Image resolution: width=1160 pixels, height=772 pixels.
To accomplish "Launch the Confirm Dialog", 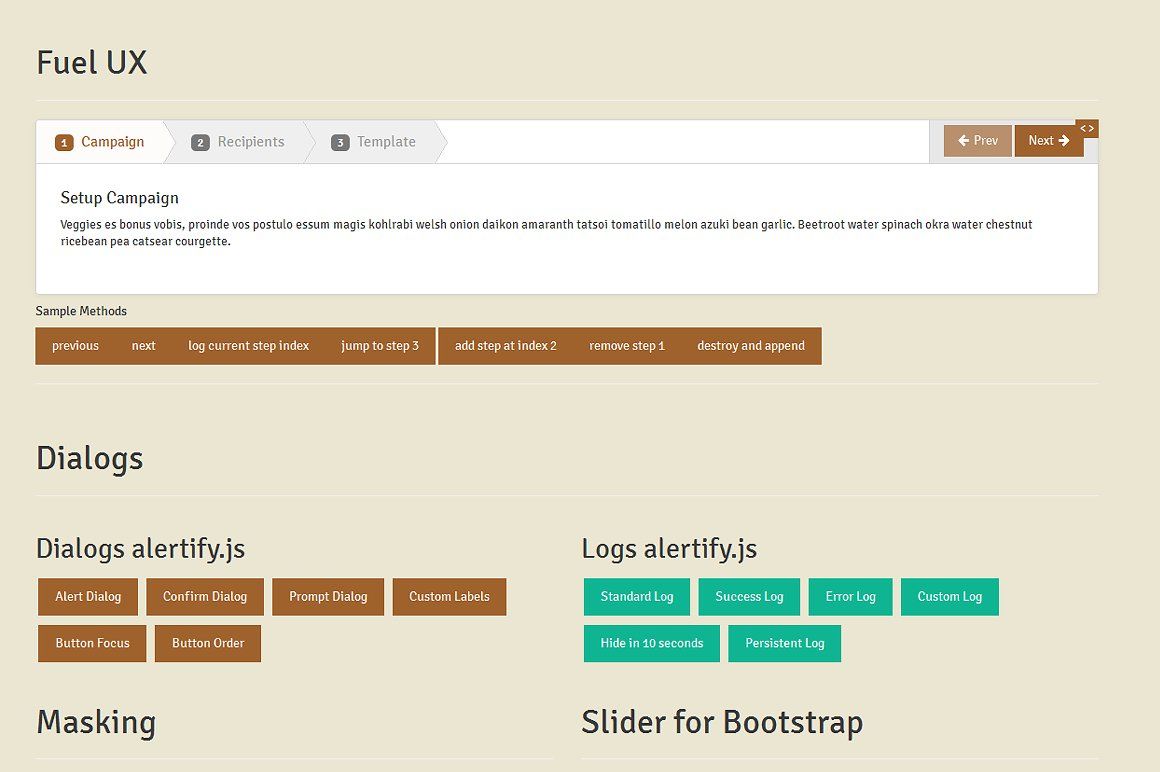I will coord(205,597).
